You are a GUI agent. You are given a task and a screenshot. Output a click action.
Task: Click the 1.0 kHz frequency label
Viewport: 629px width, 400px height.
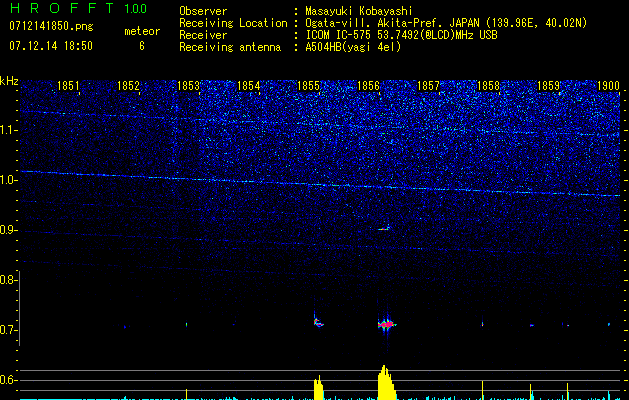point(8,180)
